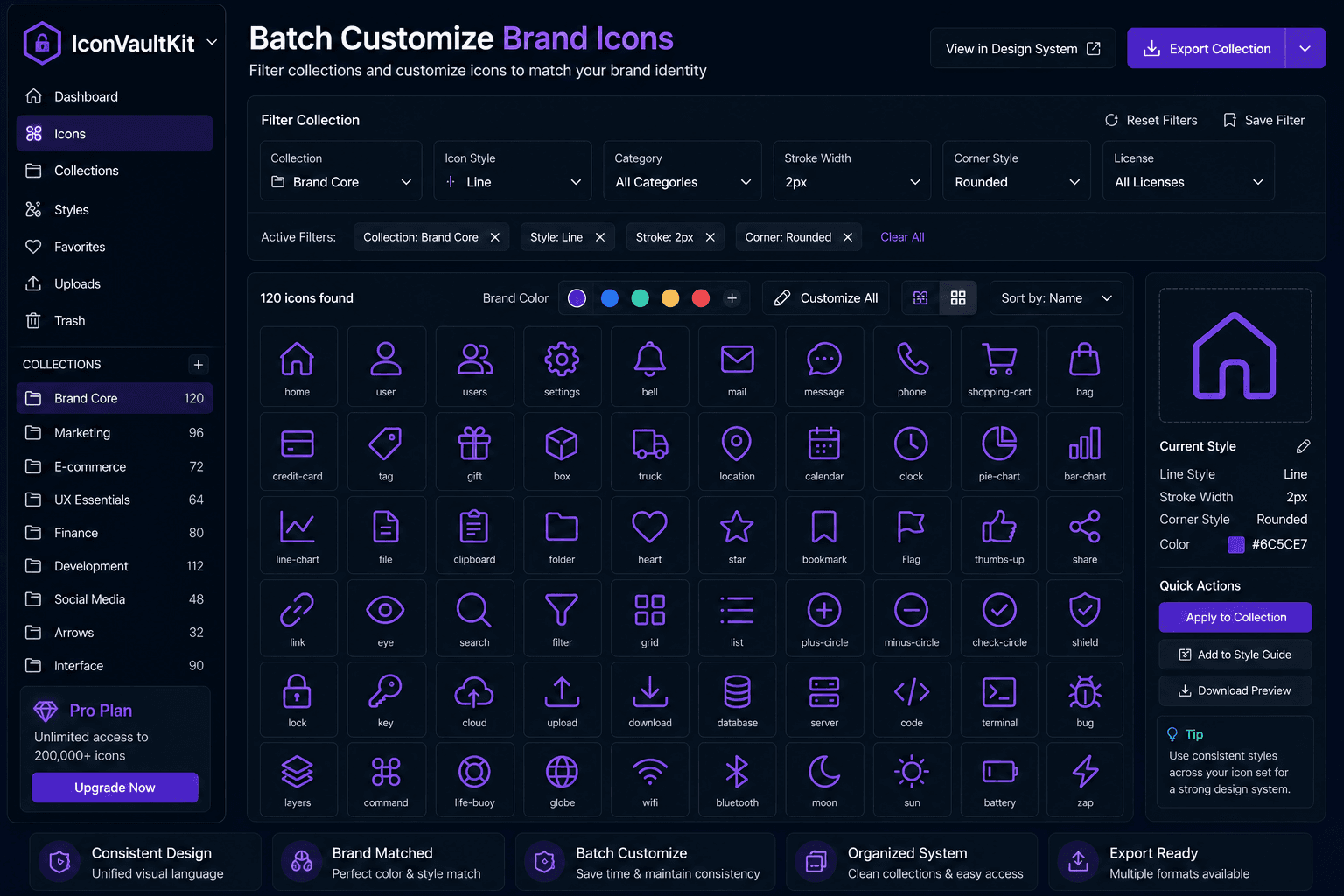1344x896 pixels.
Task: Open Uploads in the sidebar
Action: pos(115,283)
